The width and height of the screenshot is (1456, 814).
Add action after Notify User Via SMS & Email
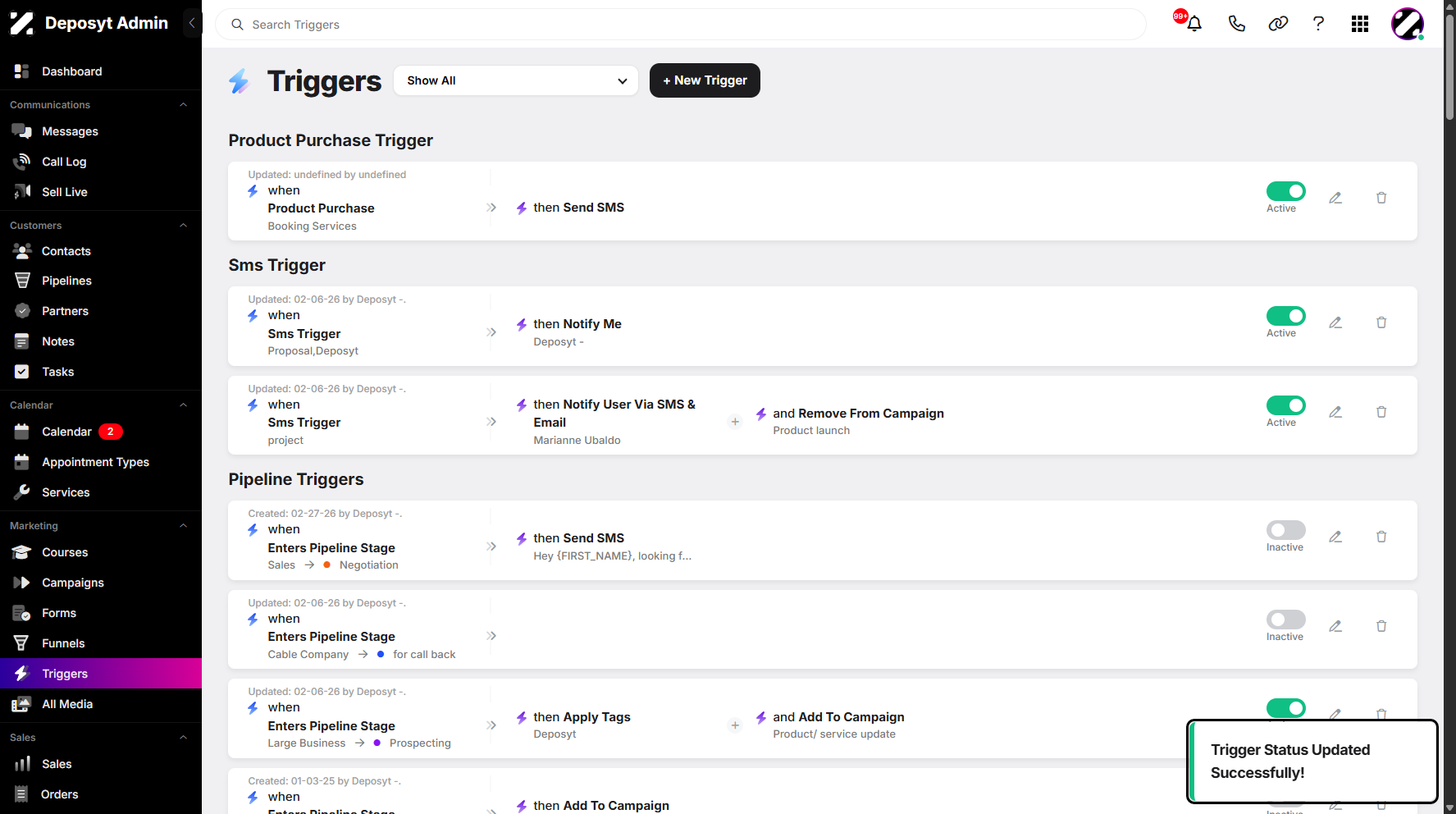coord(735,422)
